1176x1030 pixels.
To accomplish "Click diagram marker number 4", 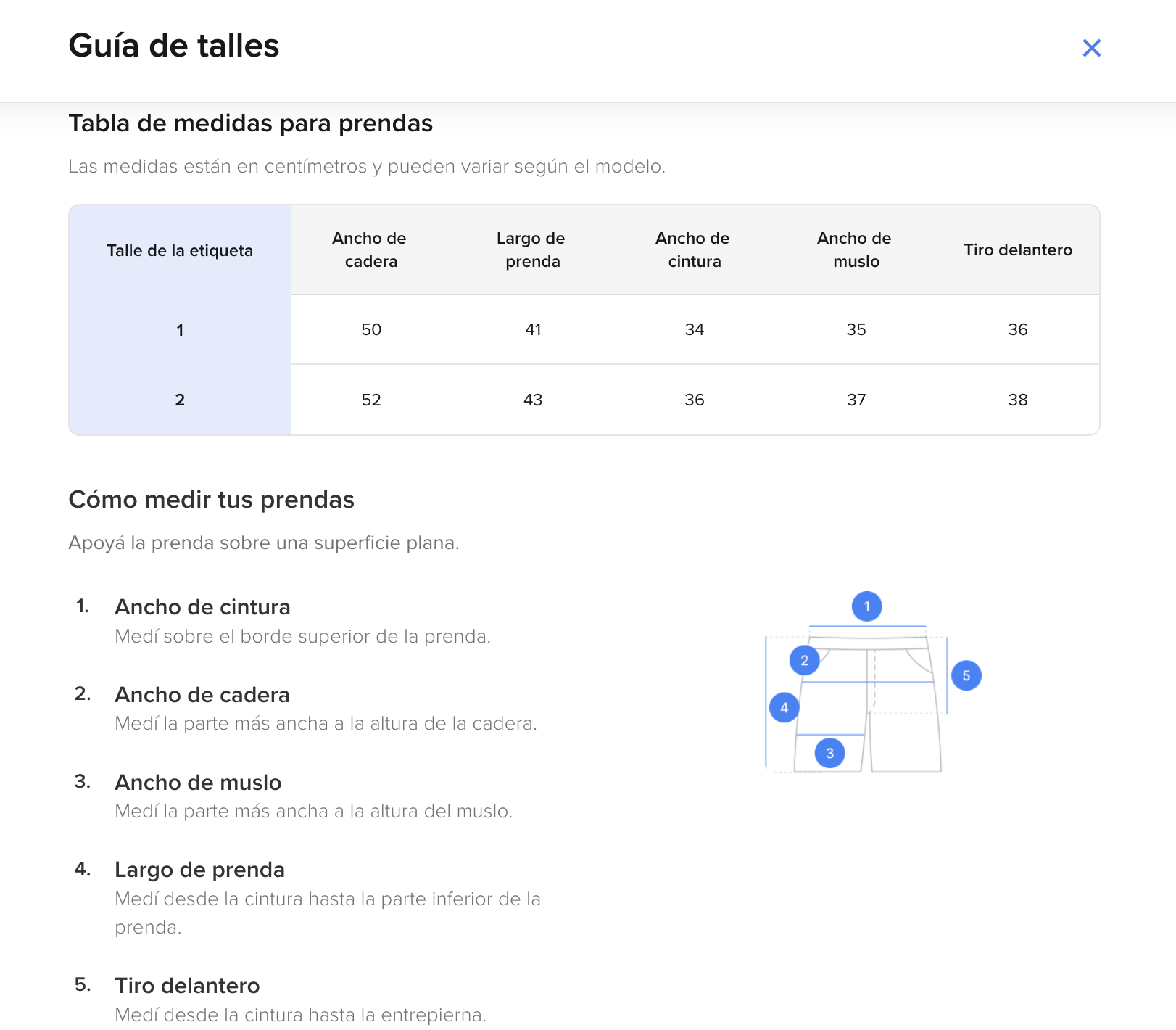I will coord(784,707).
